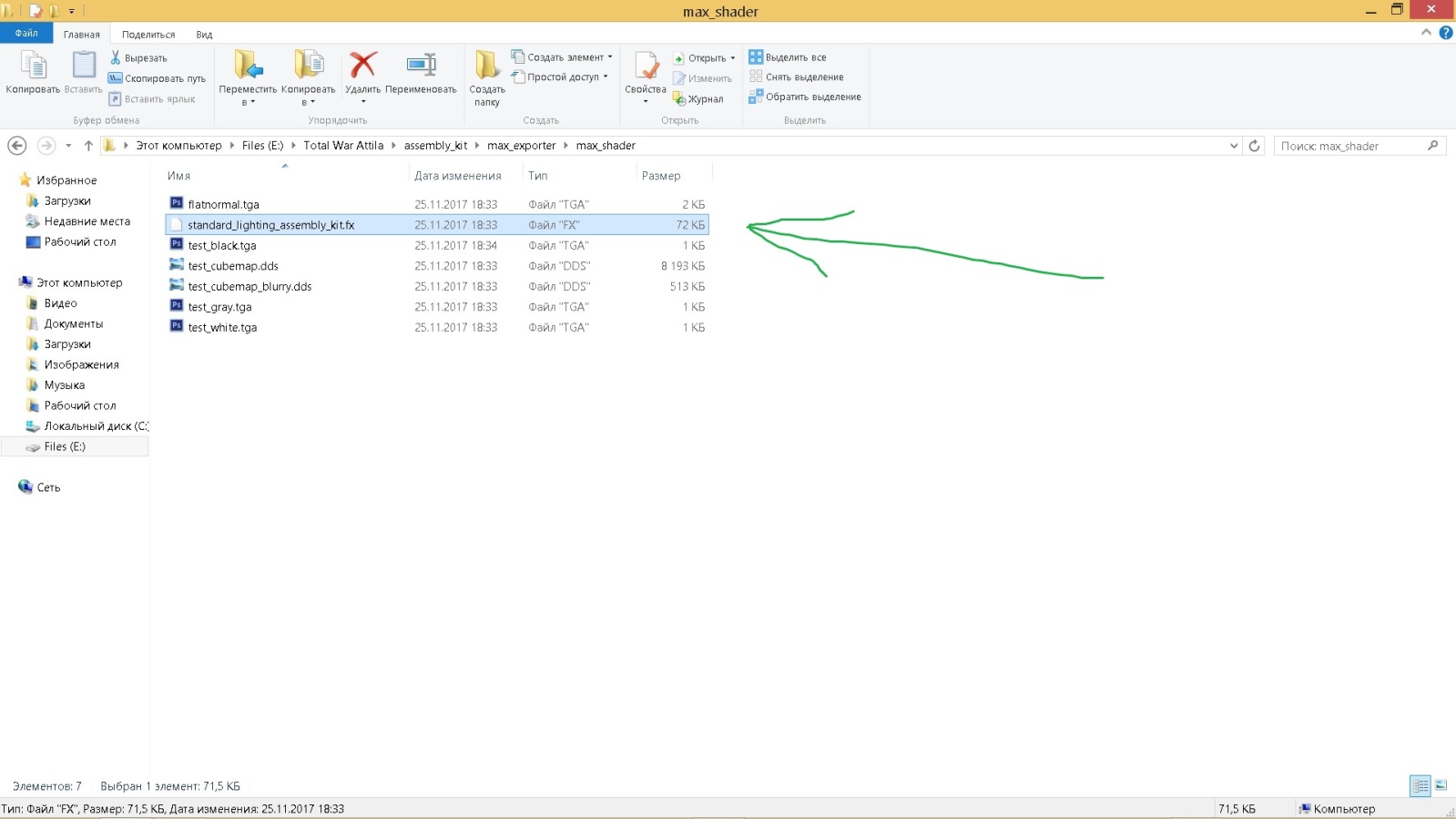Click the Rename (Переименовать) icon
This screenshot has height=819, width=1456.
pyautogui.click(x=421, y=66)
